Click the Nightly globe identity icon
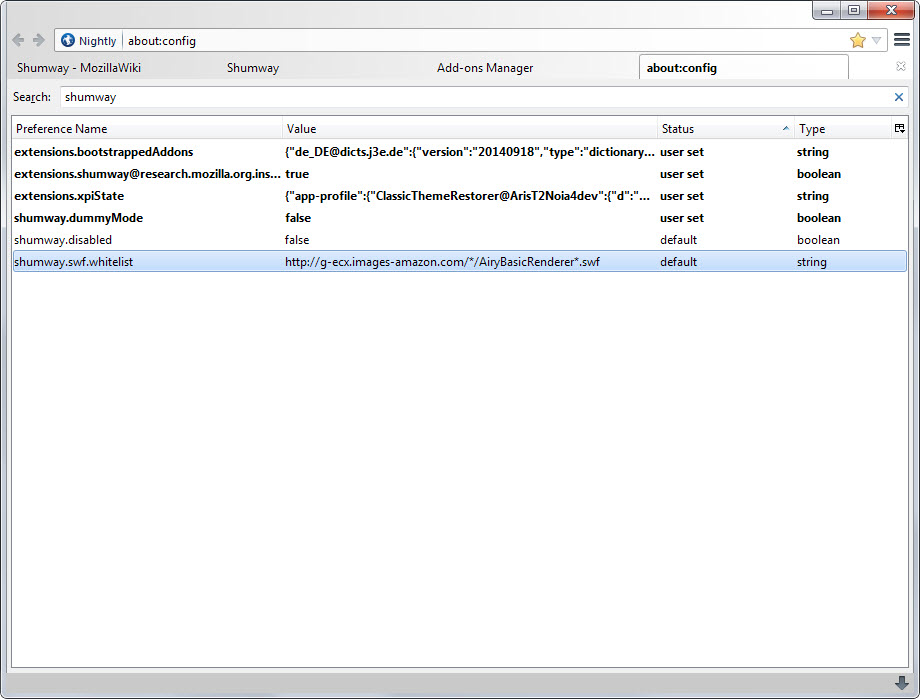This screenshot has height=699, width=920. 68,40
